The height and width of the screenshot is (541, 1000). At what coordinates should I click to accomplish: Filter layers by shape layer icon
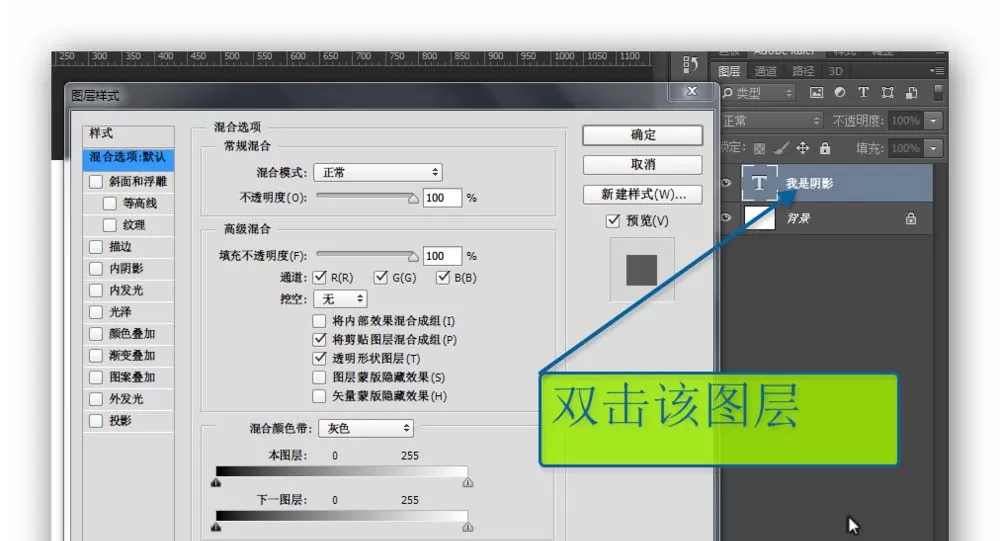(x=887, y=93)
